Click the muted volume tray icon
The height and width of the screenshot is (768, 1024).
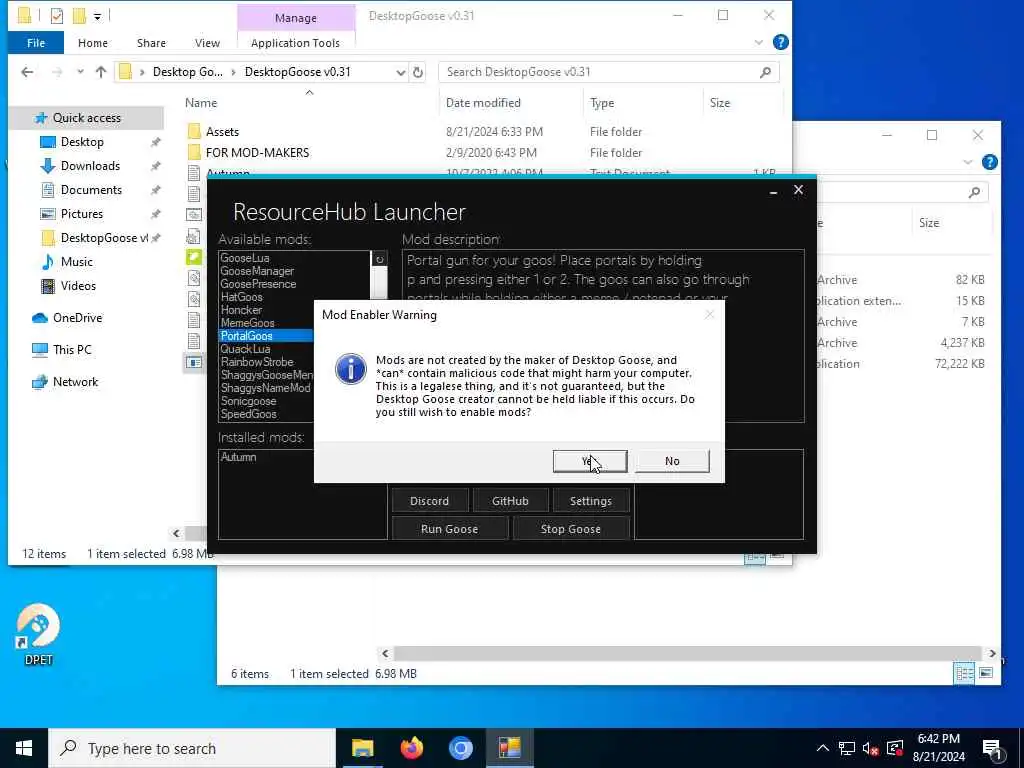click(871, 748)
